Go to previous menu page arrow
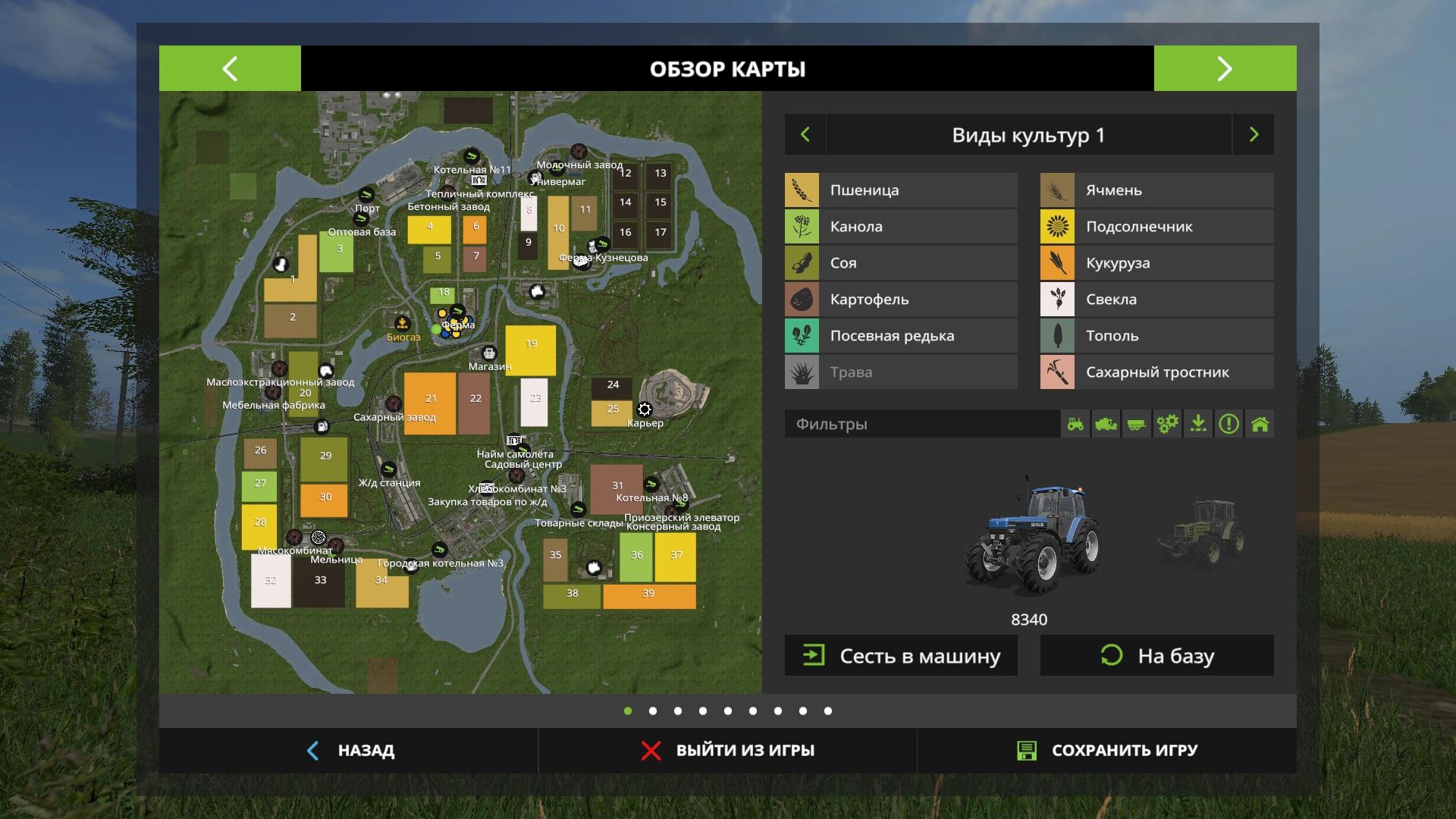The height and width of the screenshot is (819, 1456). (x=230, y=68)
